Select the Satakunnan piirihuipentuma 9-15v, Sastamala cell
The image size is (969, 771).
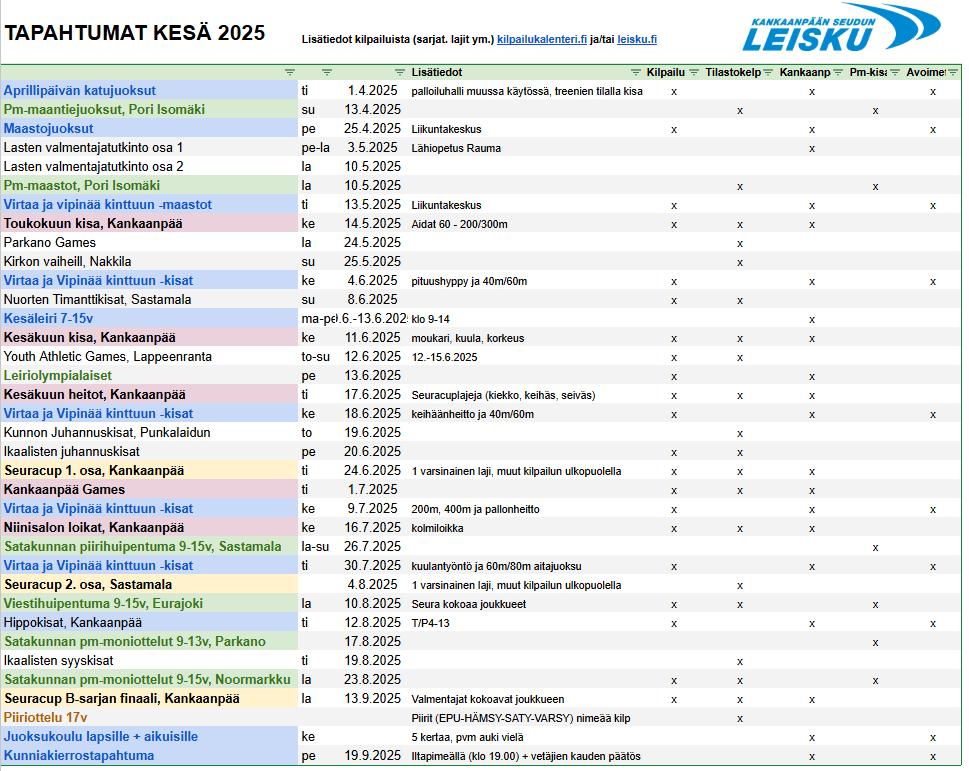150,547
